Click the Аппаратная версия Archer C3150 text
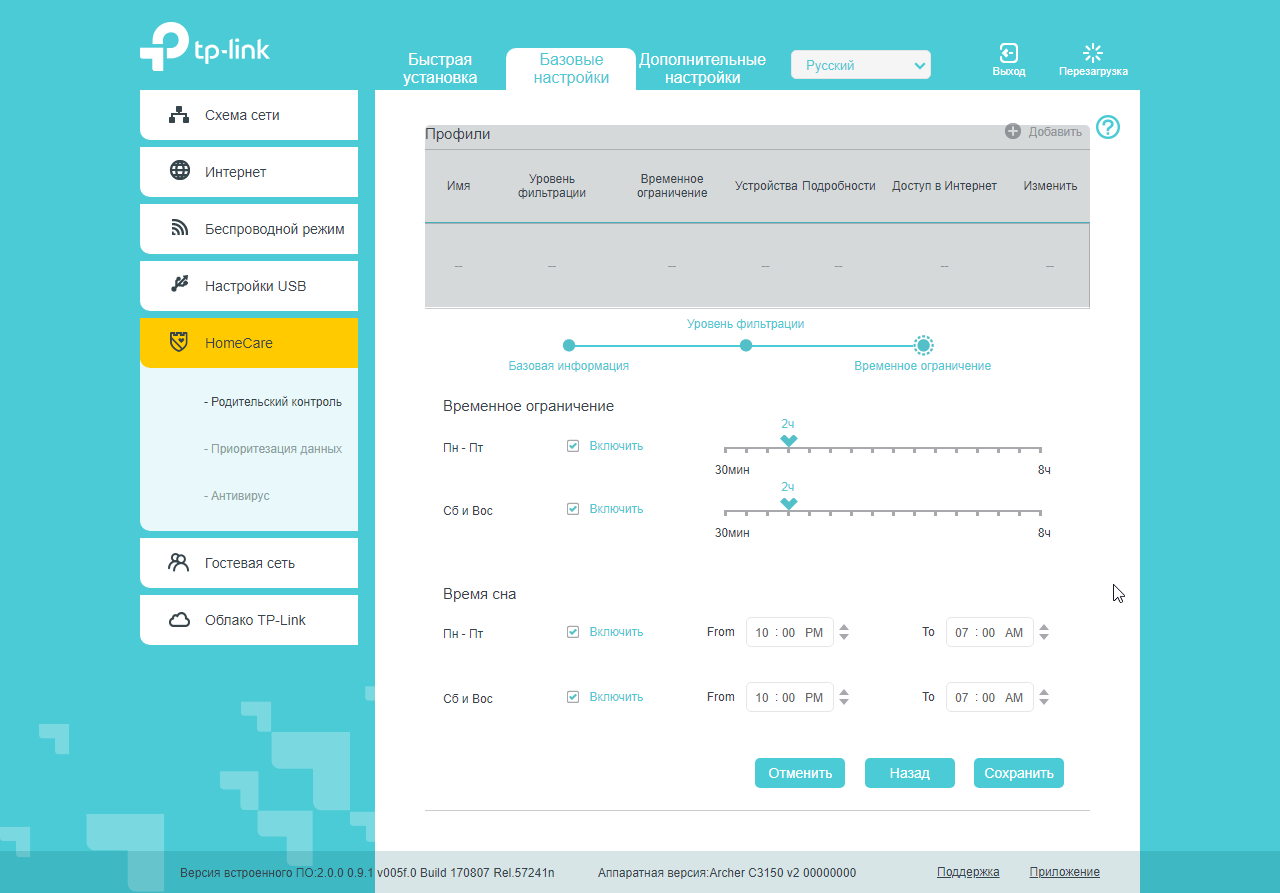 [727, 872]
